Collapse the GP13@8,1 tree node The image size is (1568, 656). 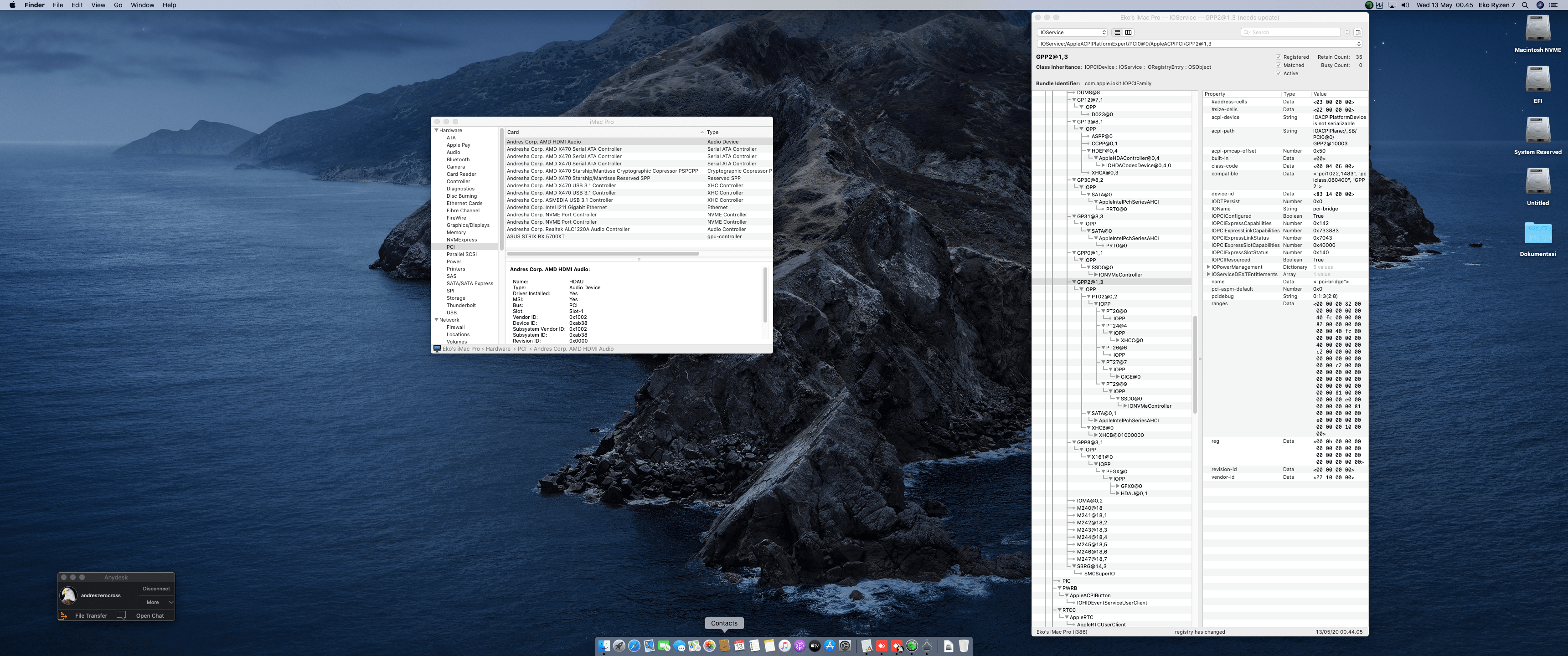coord(1074,122)
